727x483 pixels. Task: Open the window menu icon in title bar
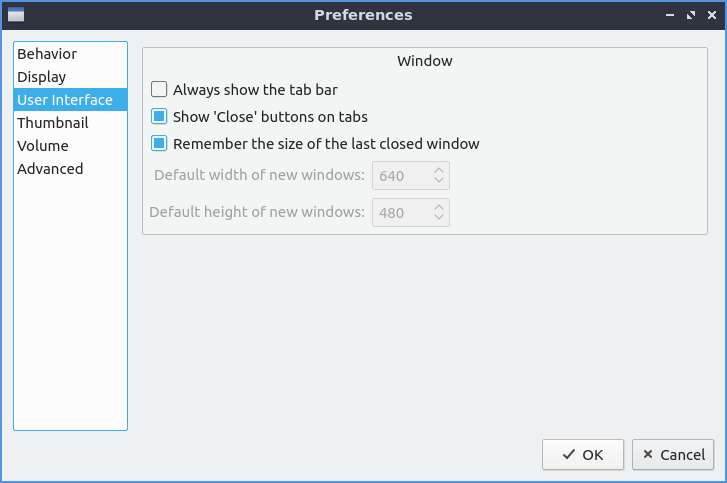[x=15, y=15]
